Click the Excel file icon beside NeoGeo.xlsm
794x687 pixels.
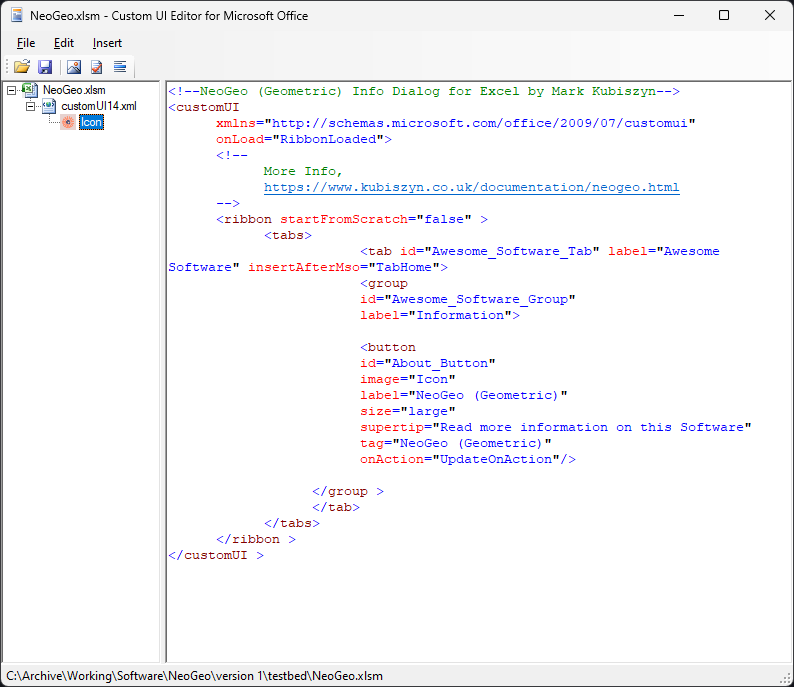30,90
